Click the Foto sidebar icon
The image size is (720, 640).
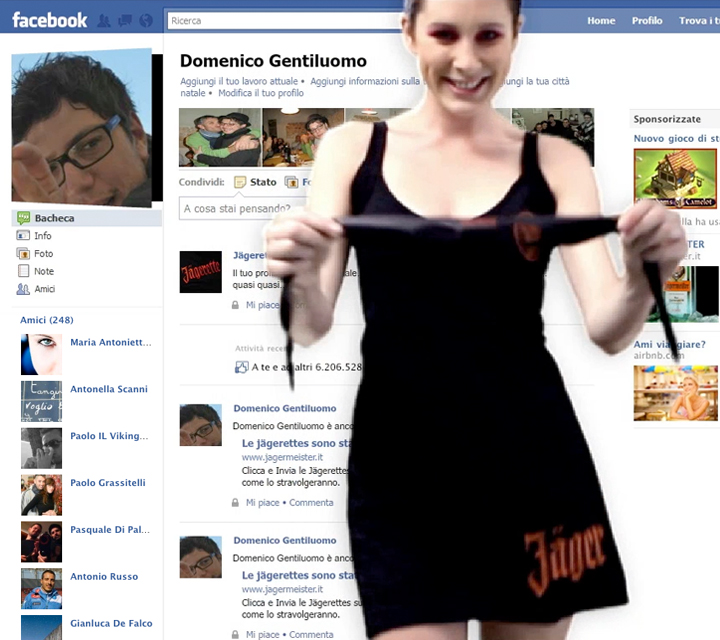23,253
